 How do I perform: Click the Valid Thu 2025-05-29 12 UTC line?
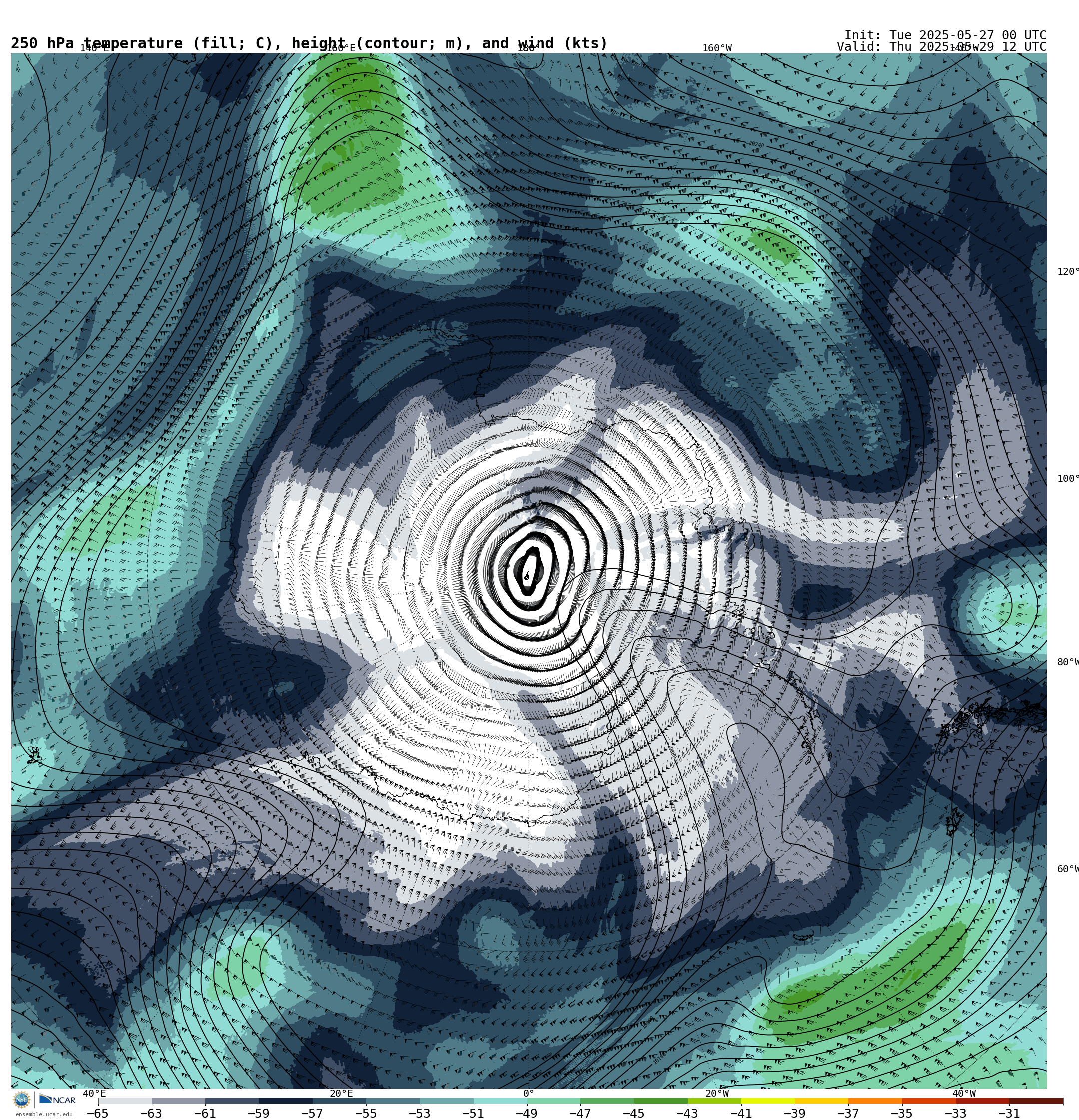click(941, 47)
